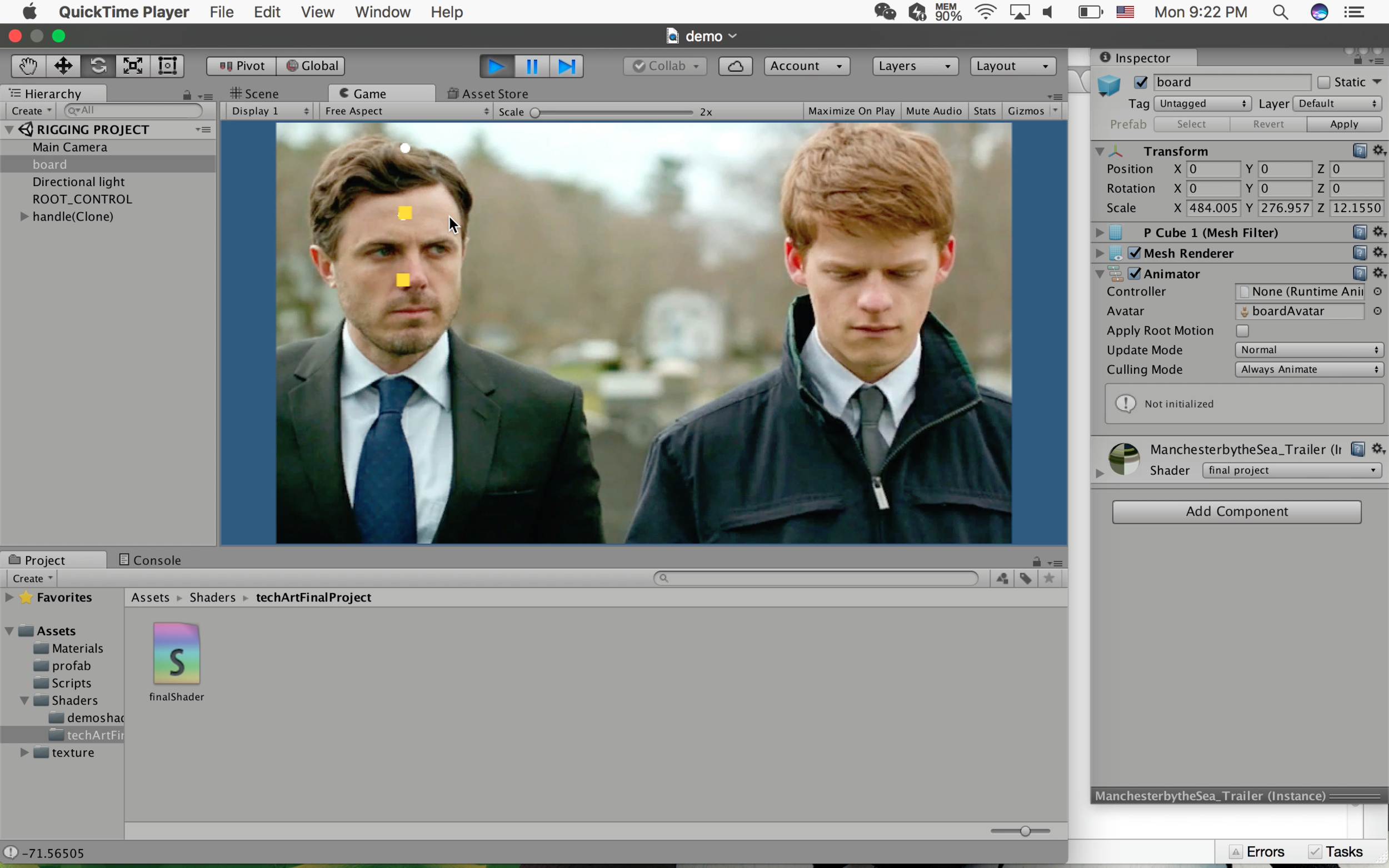Viewport: 1389px width, 868px height.
Task: Expand handle(Clone) in Hierarchy
Action: click(x=24, y=217)
